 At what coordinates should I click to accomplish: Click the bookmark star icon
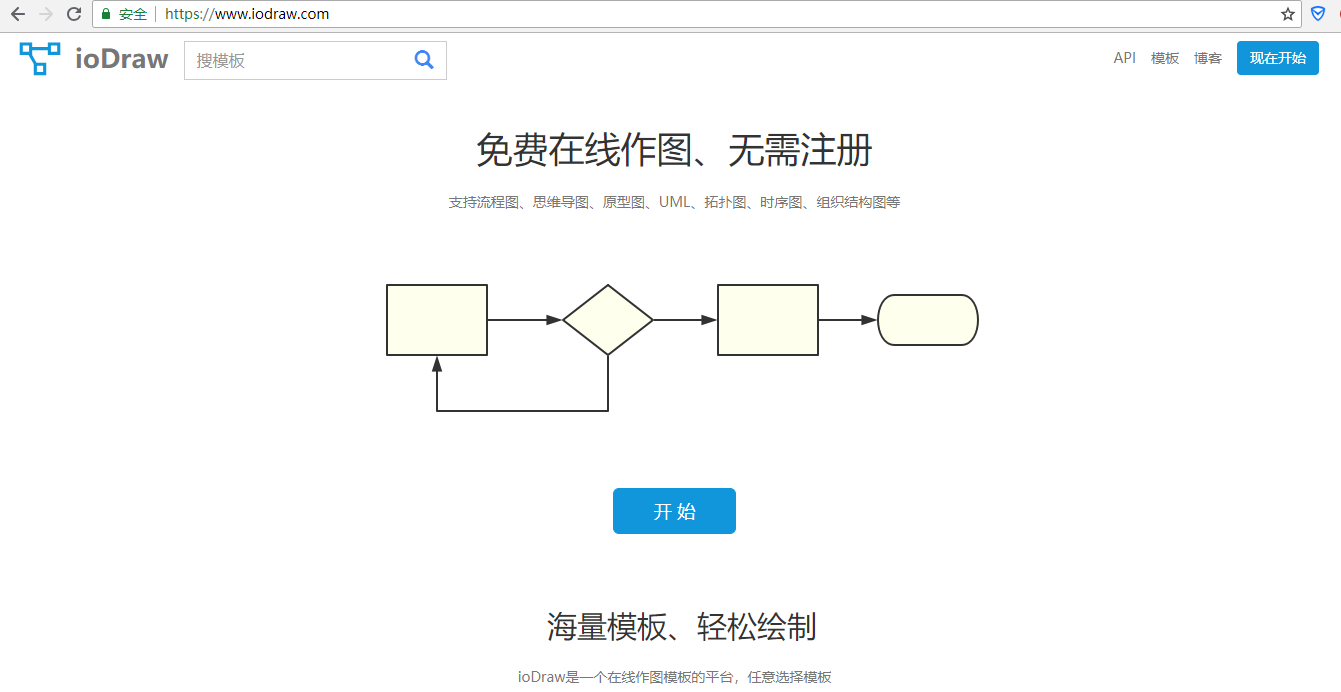(x=1287, y=14)
